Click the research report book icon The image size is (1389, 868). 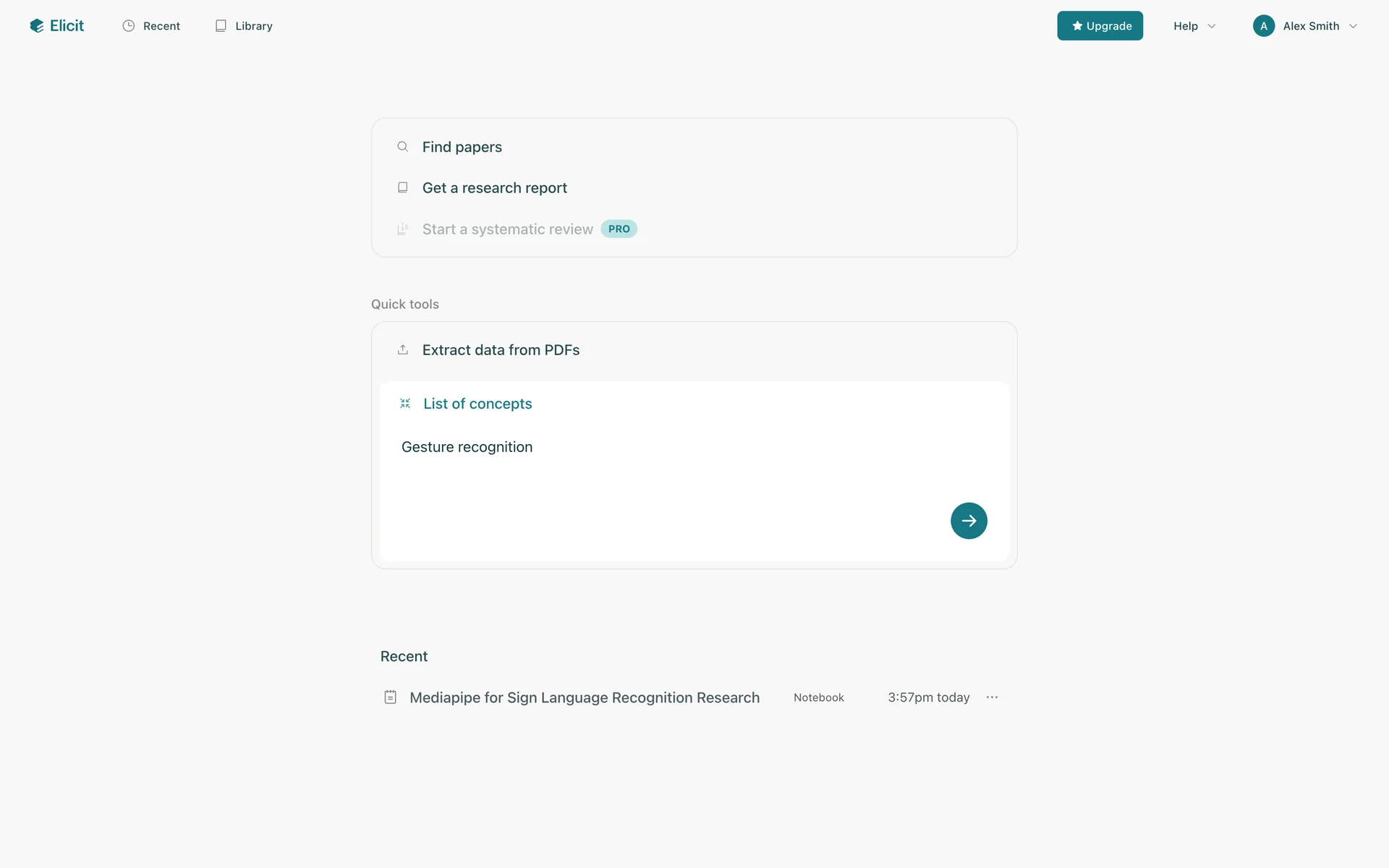pyautogui.click(x=403, y=187)
